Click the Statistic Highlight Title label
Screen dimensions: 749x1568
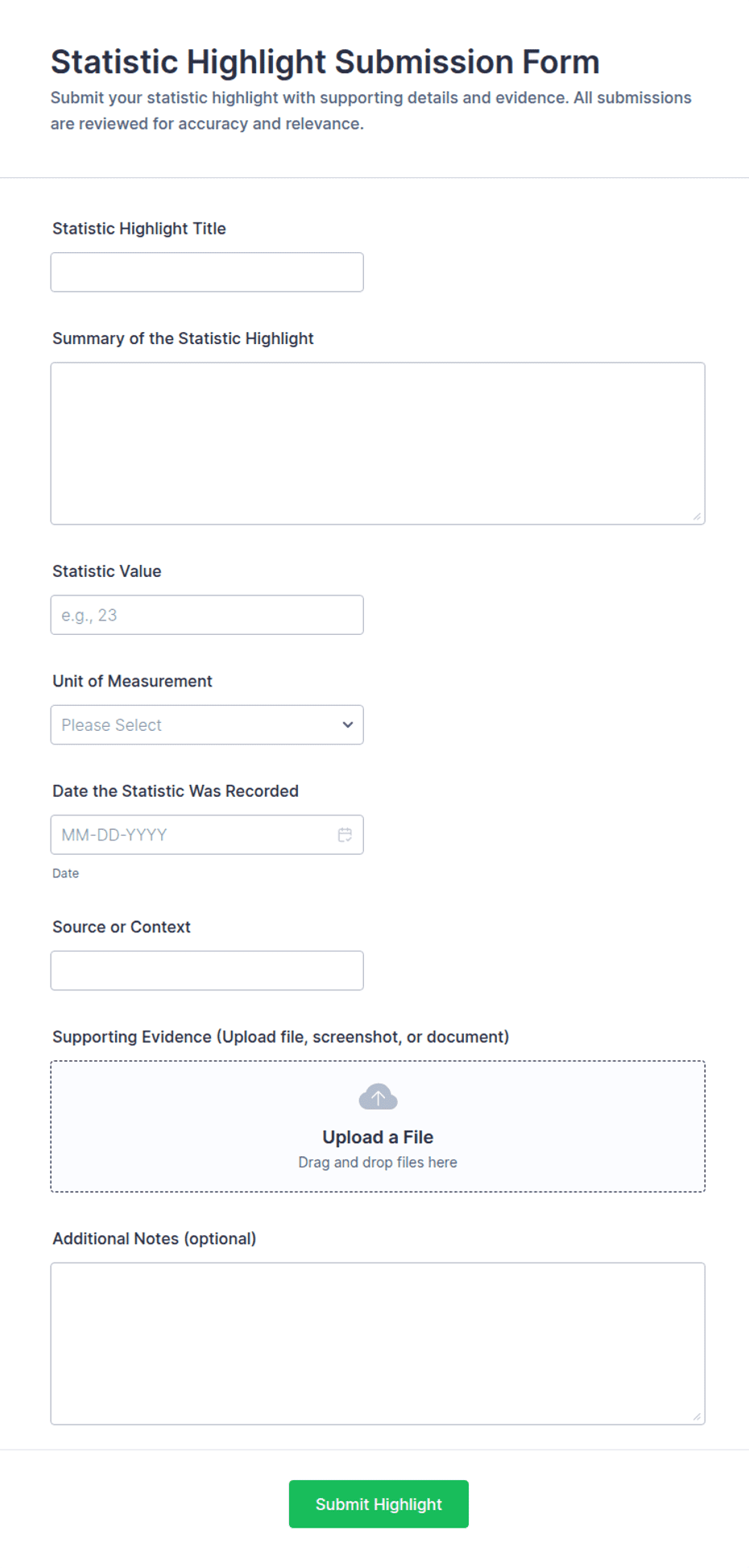click(x=139, y=229)
